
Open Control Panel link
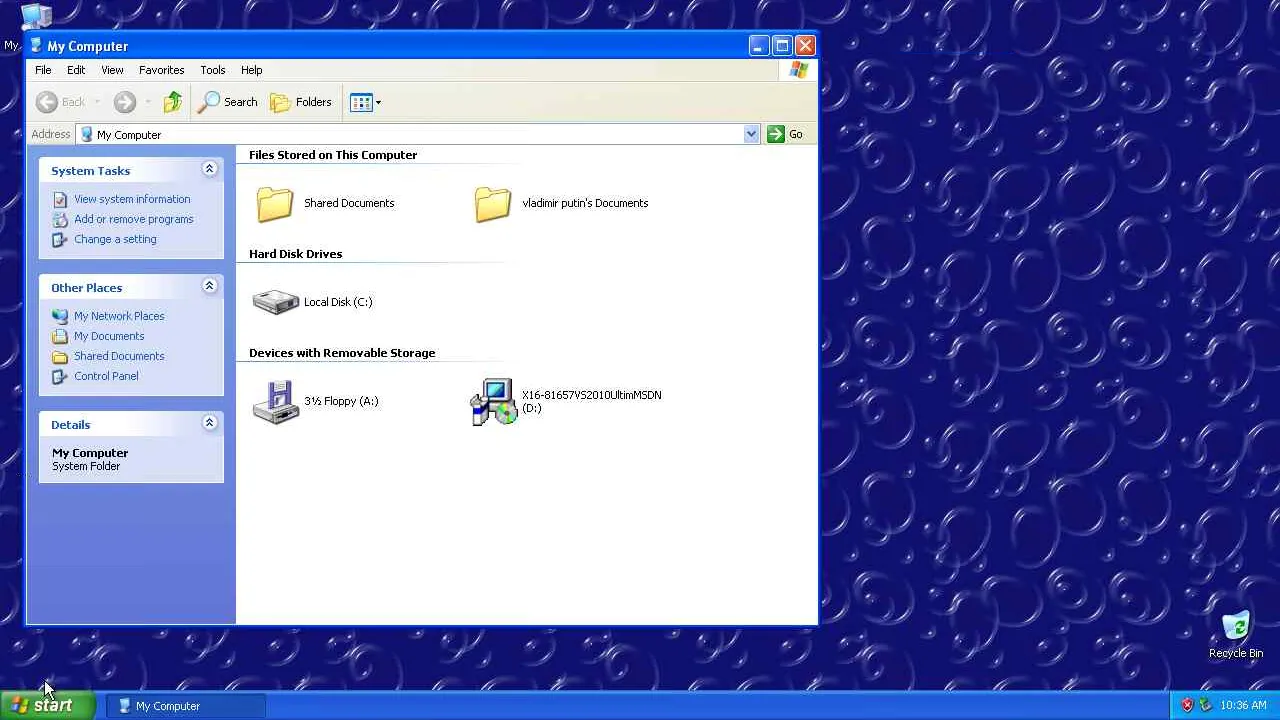tap(106, 376)
